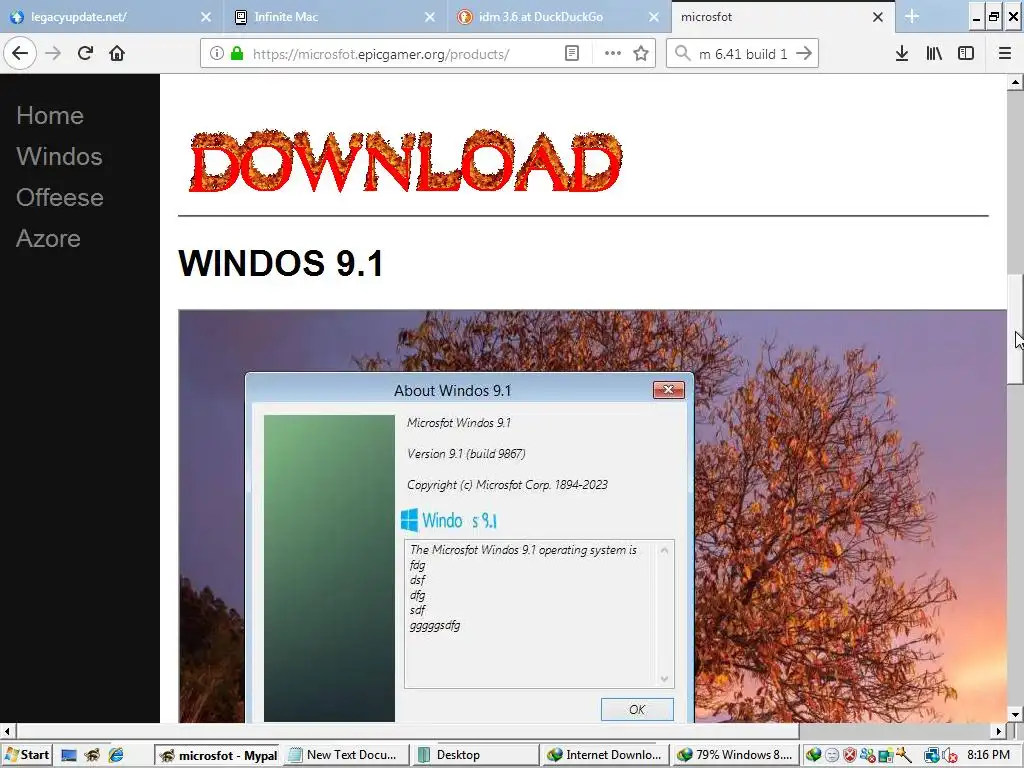
Task: Switch to idm 3.6 at DuckDuckGo tab
Action: click(560, 17)
